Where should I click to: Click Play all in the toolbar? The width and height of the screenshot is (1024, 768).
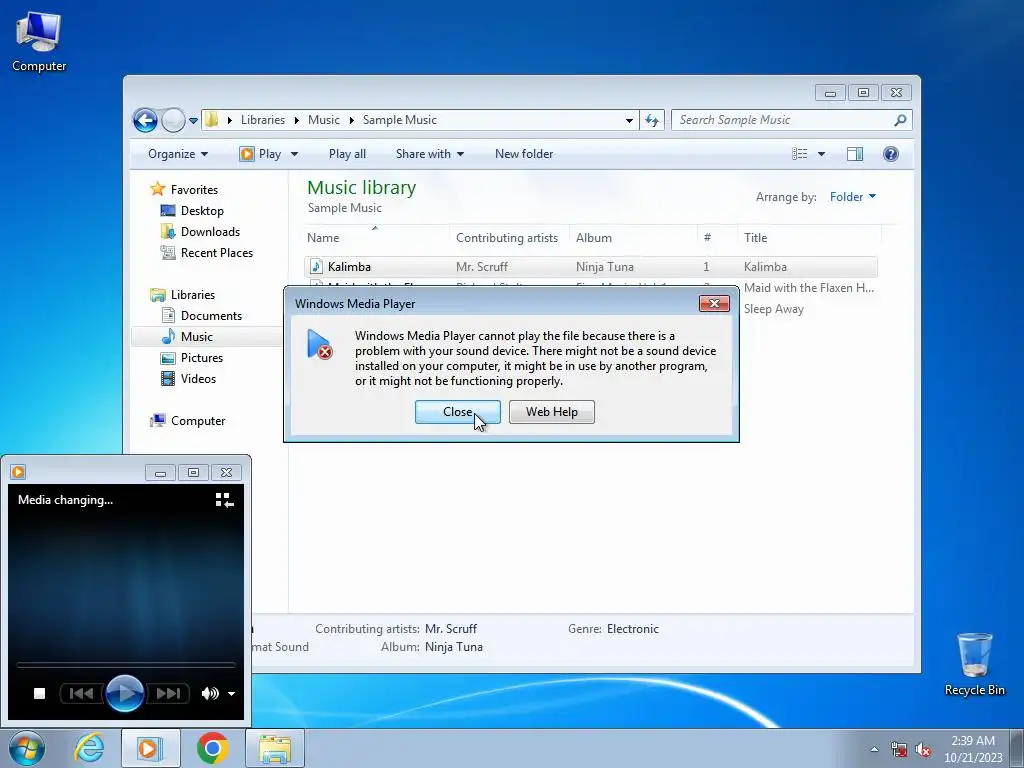pos(347,154)
